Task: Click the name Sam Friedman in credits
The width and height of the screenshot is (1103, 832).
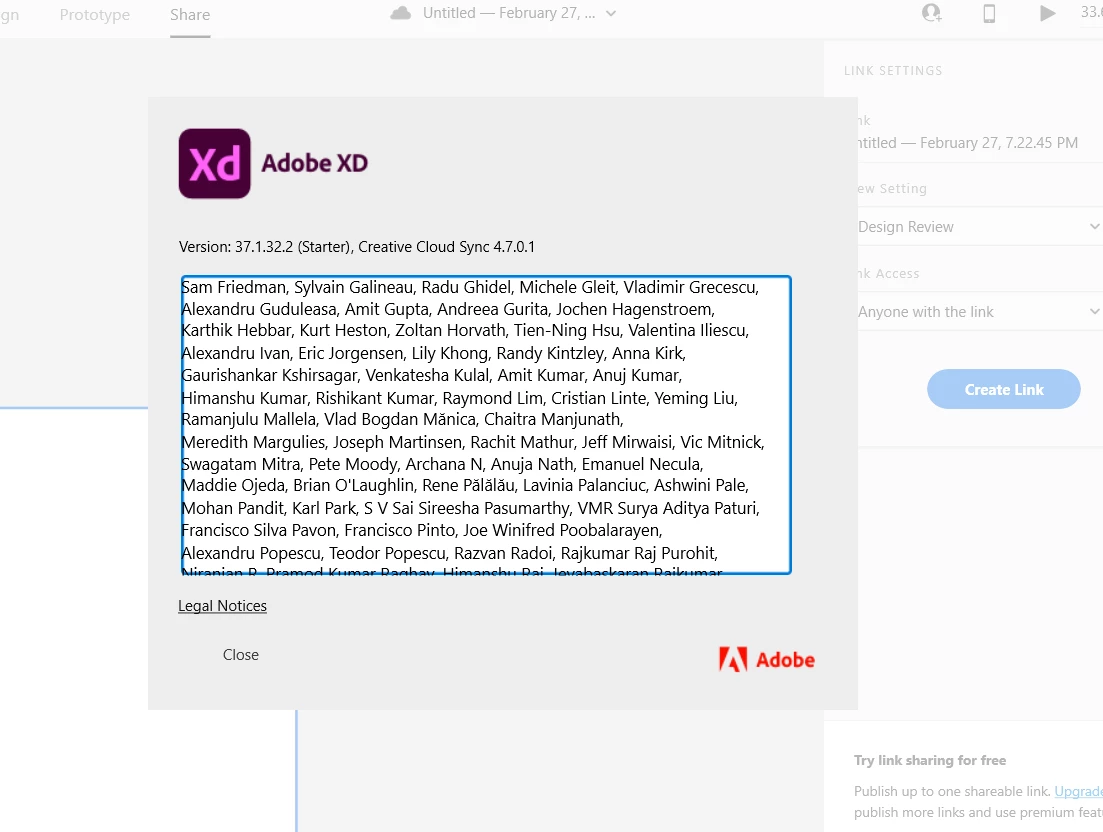Action: (x=234, y=287)
